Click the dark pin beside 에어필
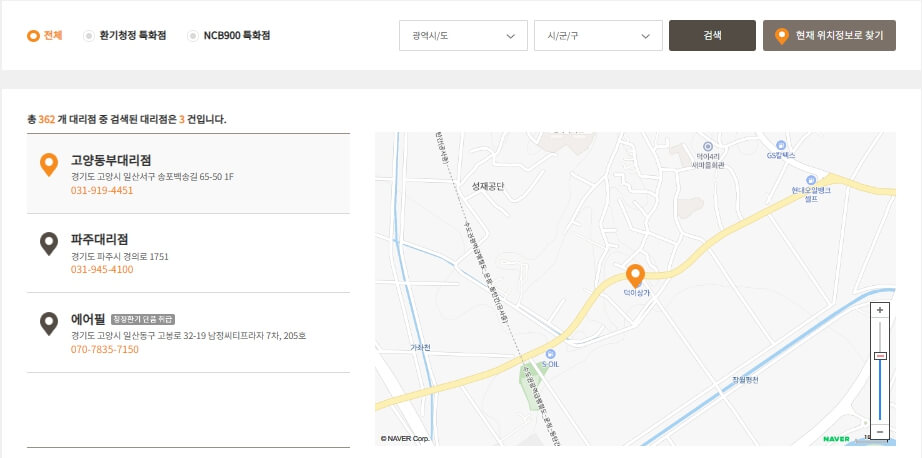 (49, 324)
